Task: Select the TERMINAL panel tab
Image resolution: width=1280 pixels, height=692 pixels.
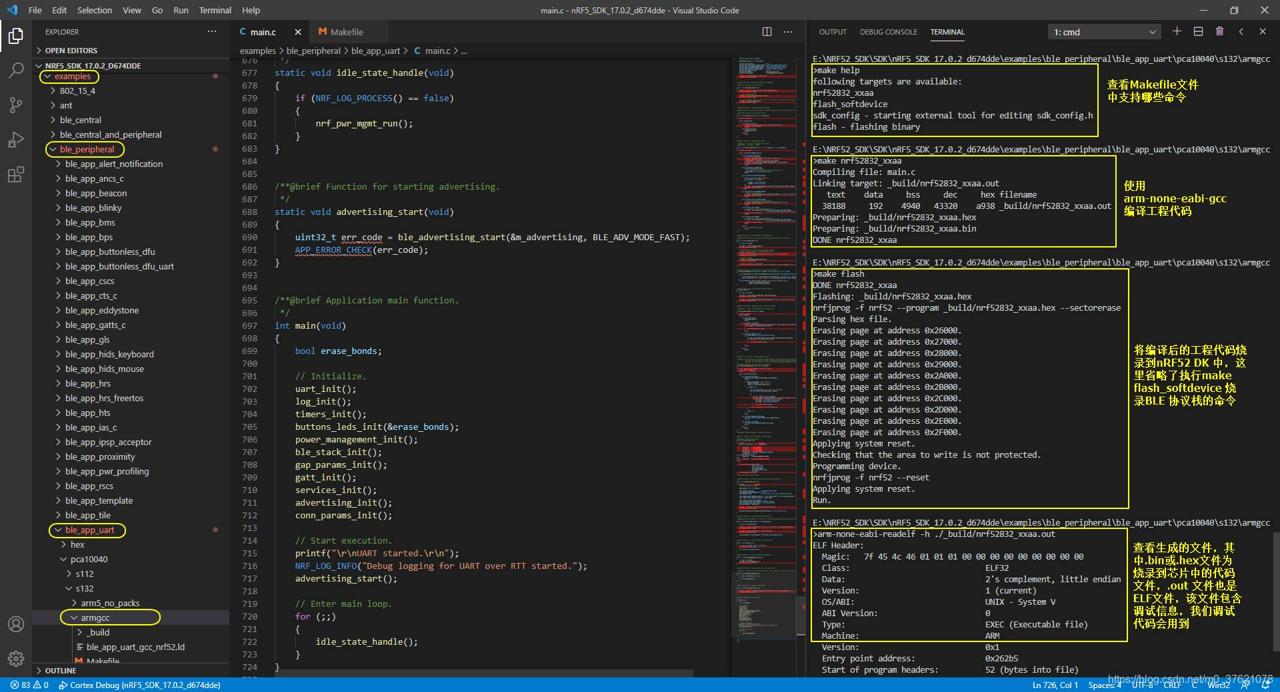Action: click(947, 32)
